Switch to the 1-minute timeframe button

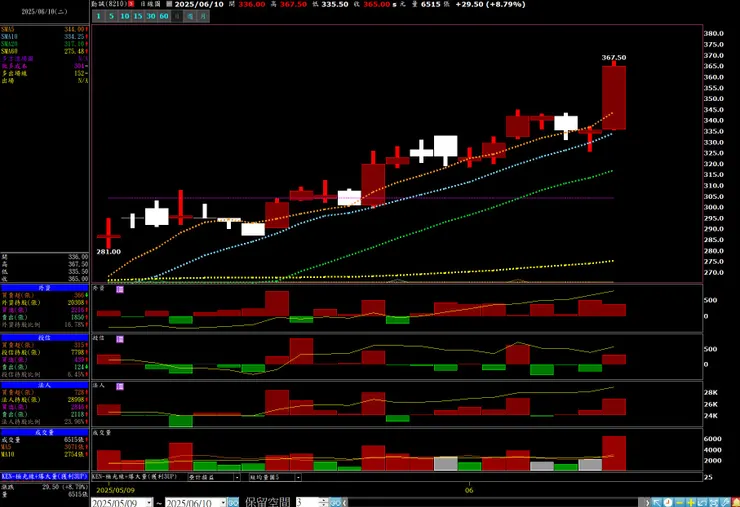tap(99, 16)
